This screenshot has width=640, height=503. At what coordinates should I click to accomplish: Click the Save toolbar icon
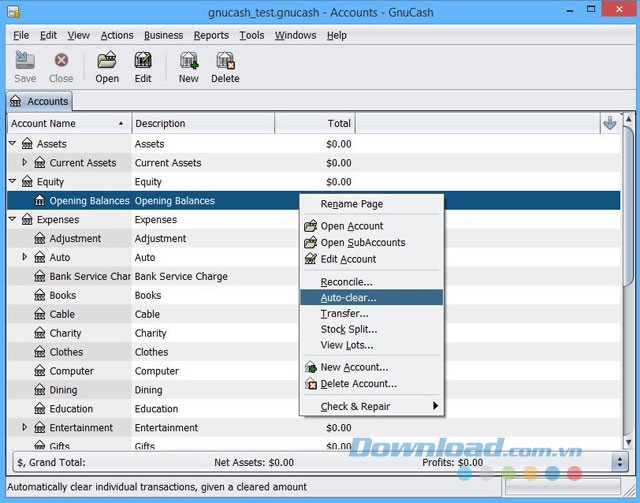tap(25, 62)
